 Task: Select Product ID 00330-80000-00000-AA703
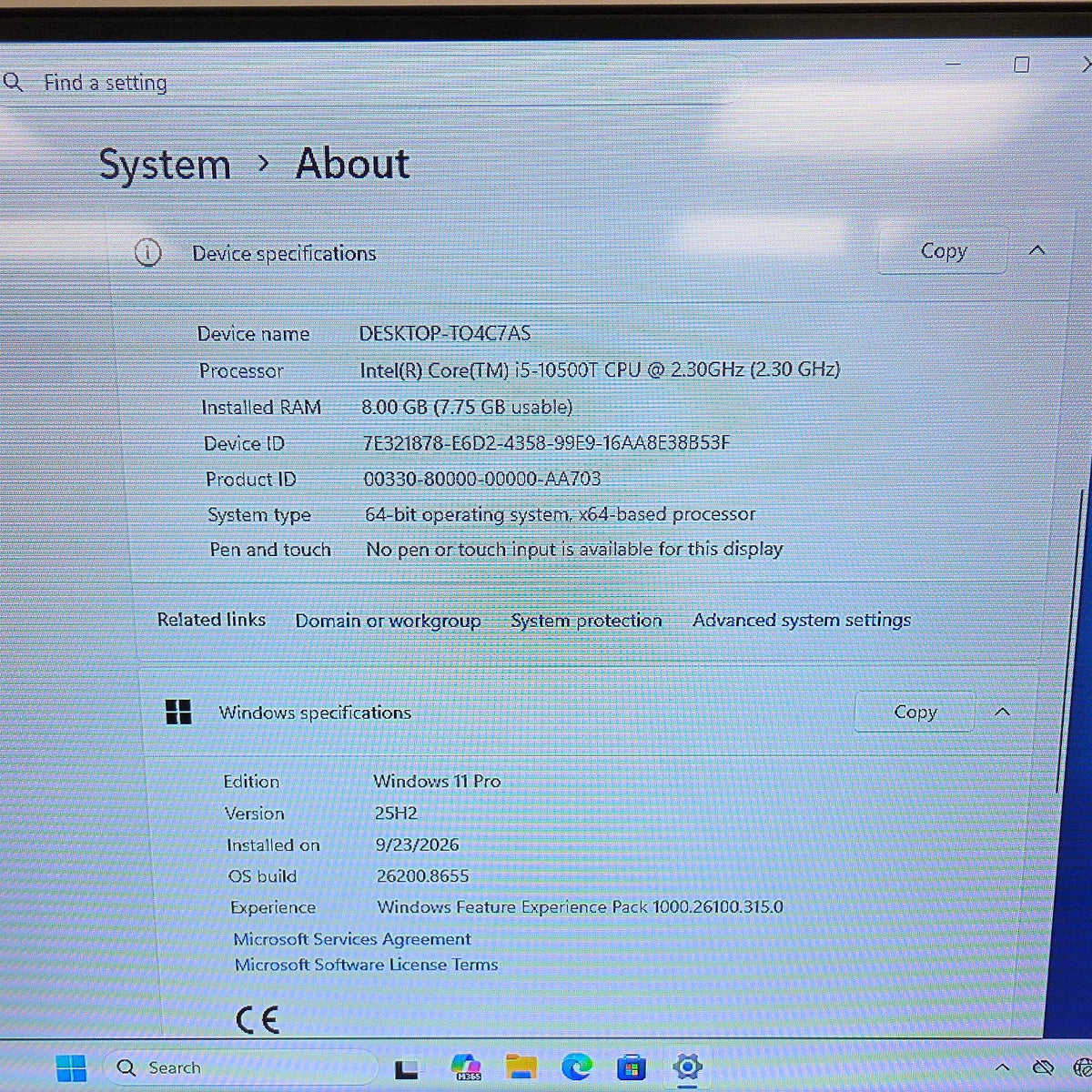[x=482, y=479]
